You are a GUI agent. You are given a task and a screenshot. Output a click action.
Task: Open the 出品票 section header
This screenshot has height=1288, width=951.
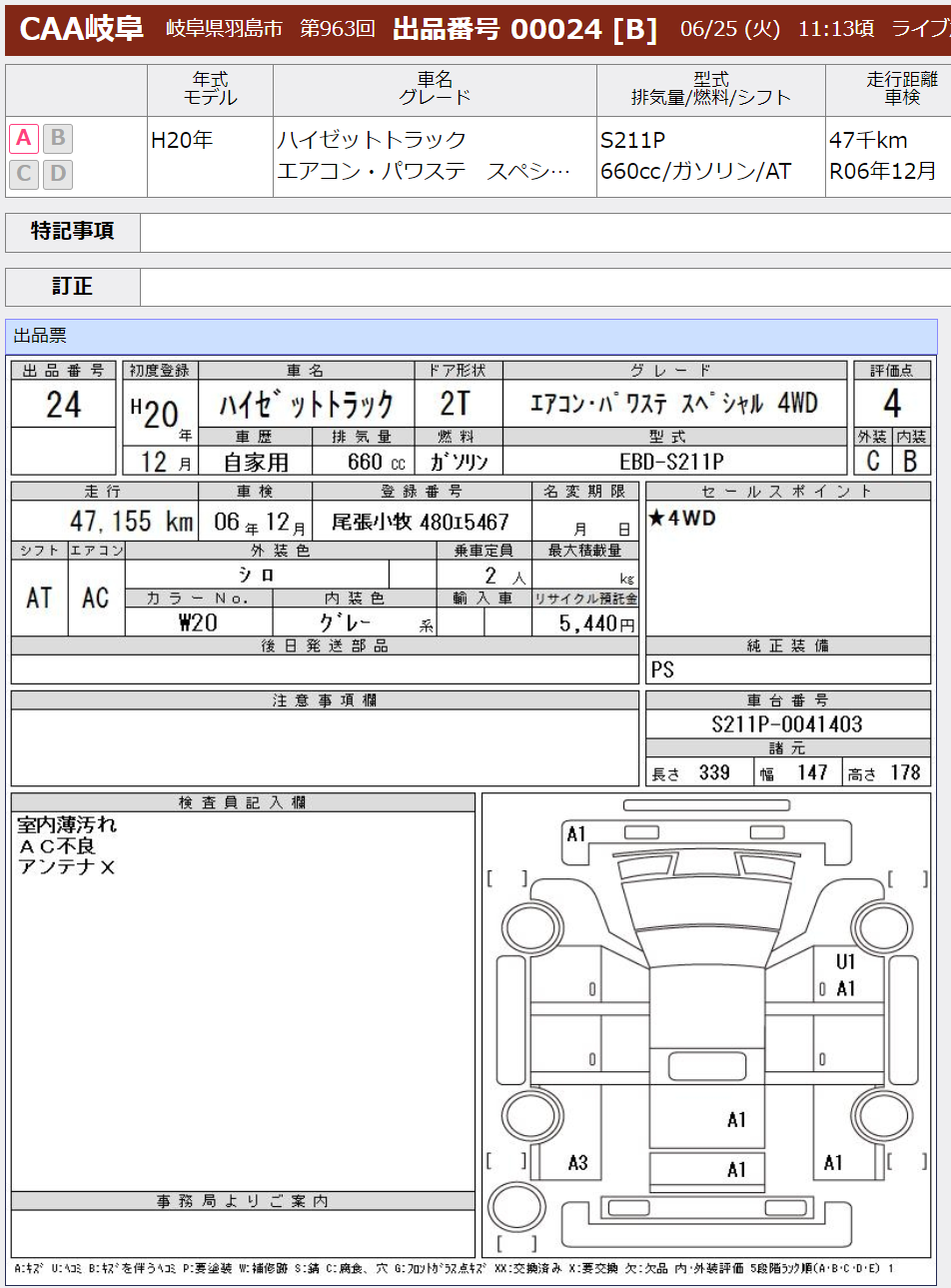pos(472,336)
